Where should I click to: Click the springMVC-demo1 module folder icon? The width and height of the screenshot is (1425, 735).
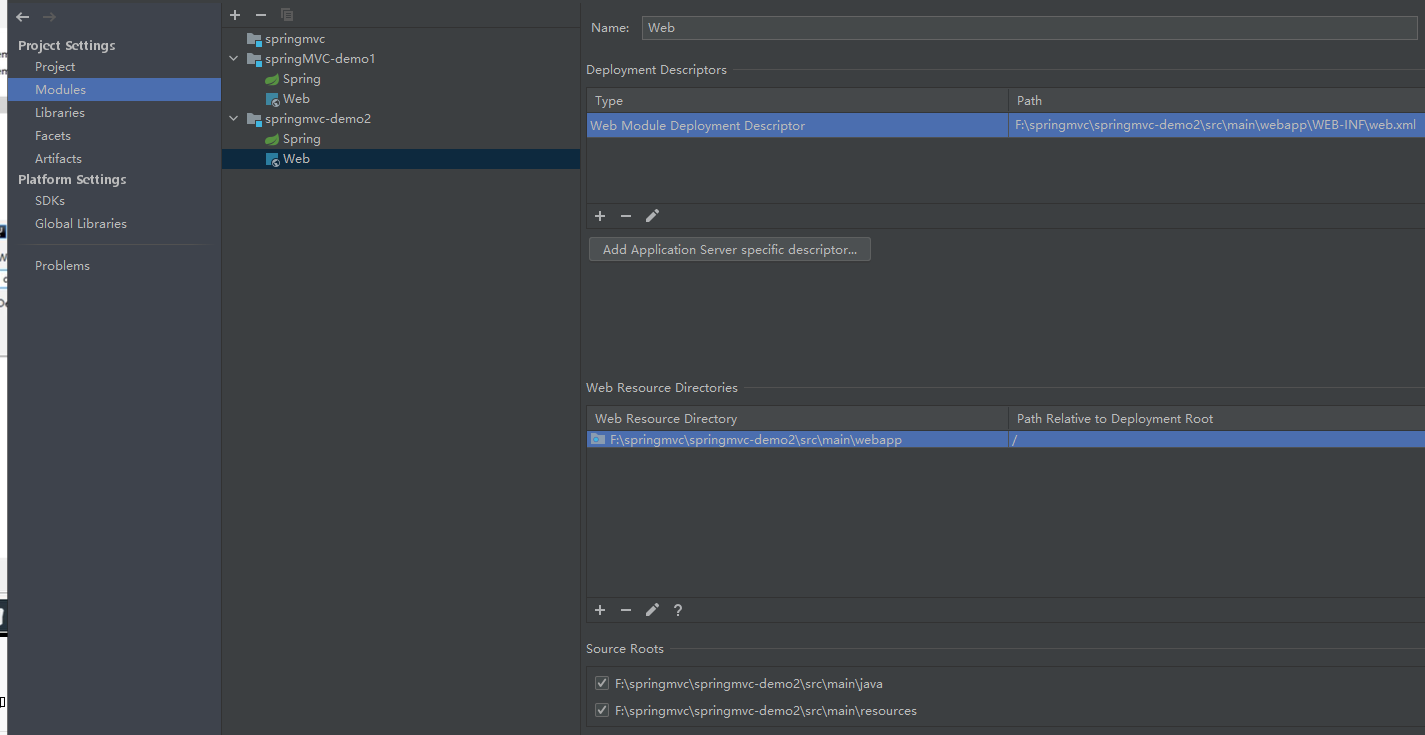[x=254, y=59]
